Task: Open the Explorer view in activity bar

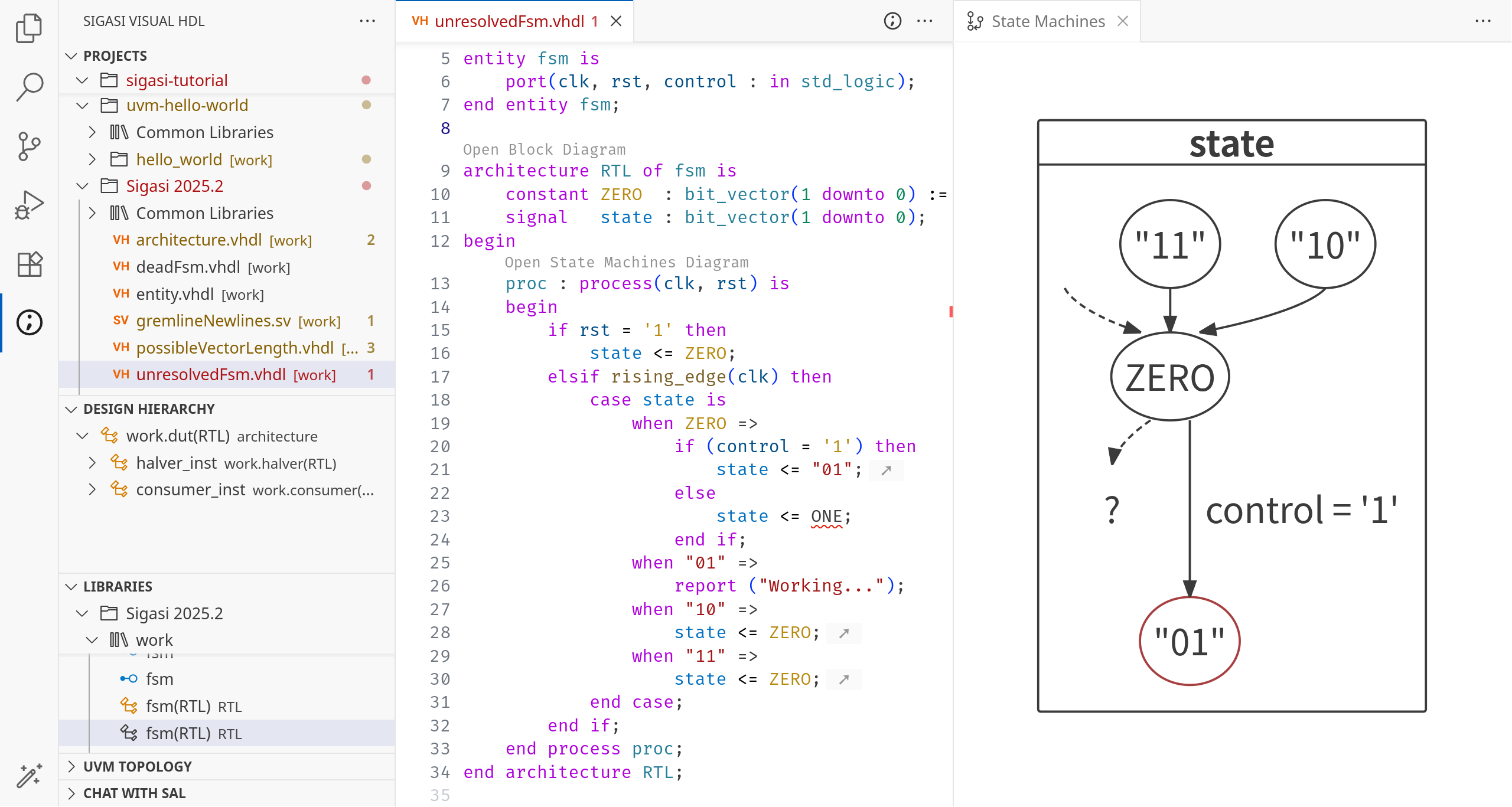Action: (29, 28)
